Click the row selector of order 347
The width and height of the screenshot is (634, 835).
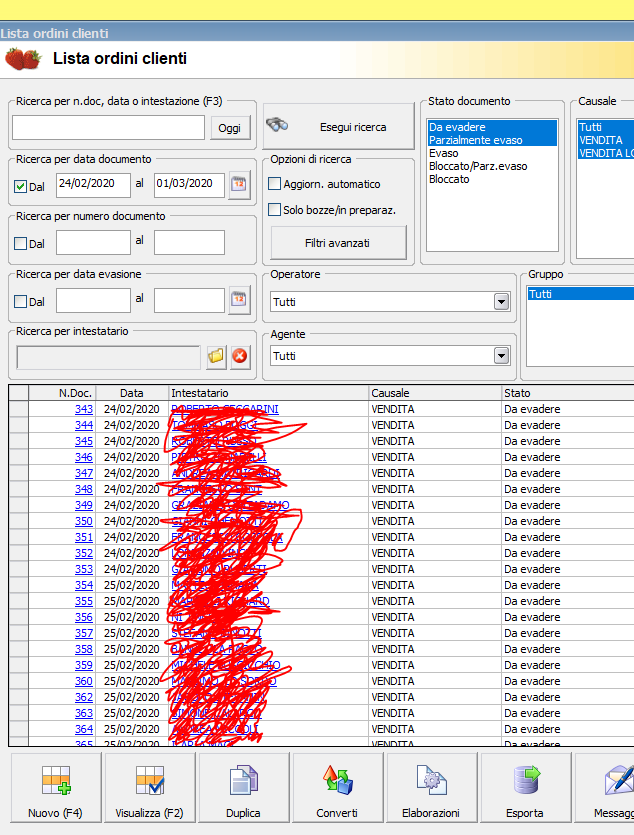click(19, 473)
